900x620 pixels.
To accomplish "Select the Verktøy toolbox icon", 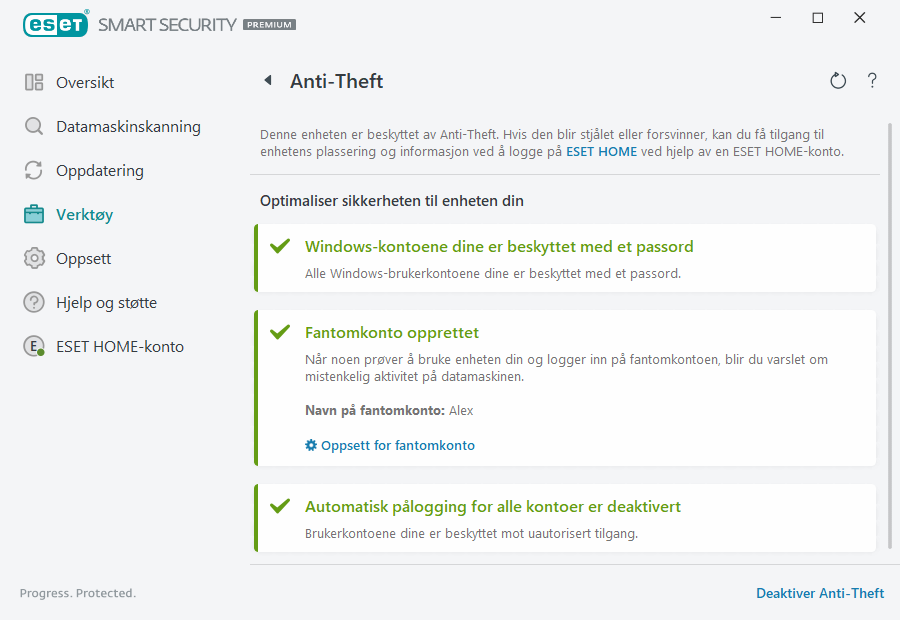I will coord(33,214).
